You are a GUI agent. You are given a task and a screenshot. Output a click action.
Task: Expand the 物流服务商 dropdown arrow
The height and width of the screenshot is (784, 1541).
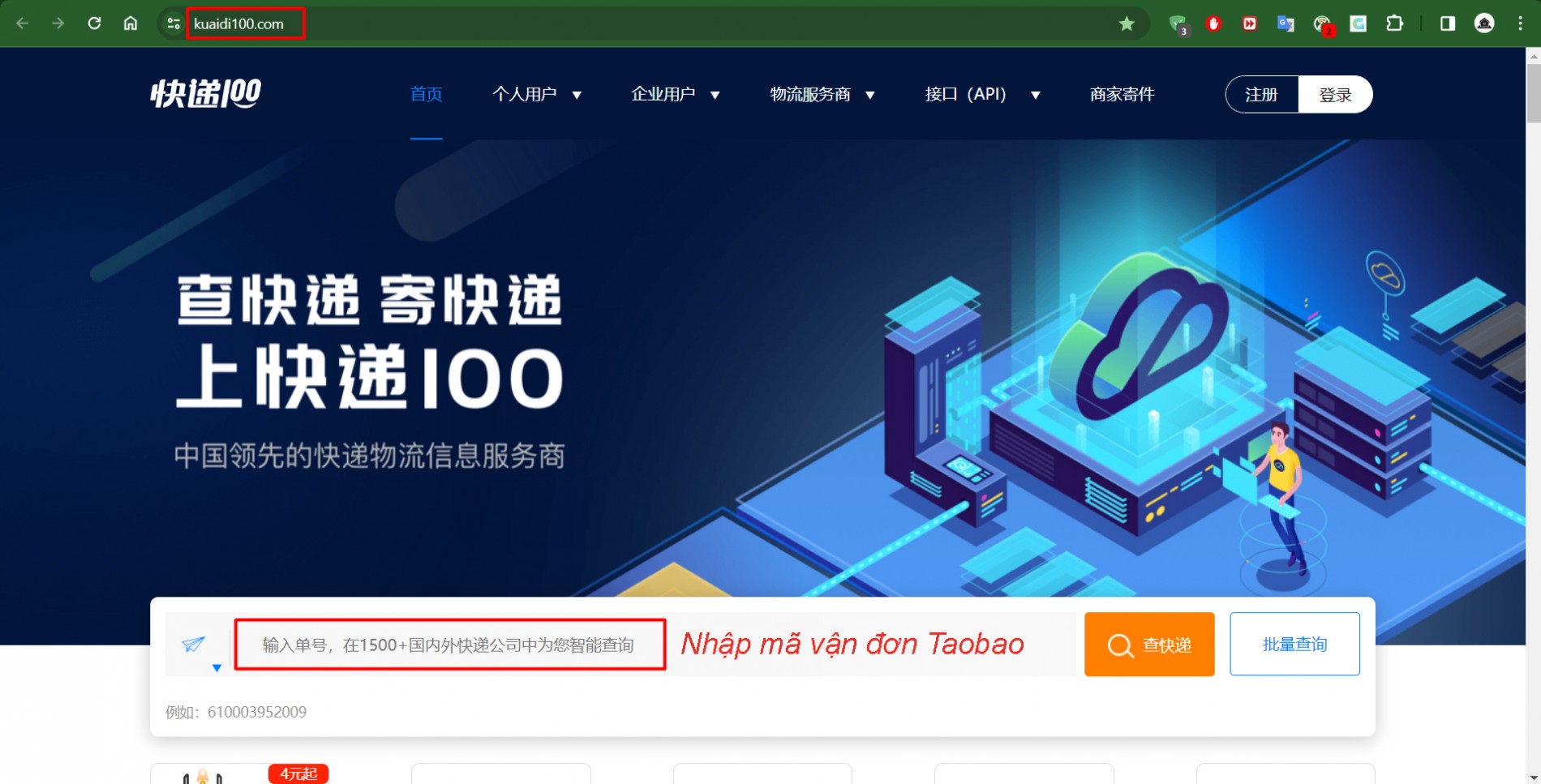(870, 95)
